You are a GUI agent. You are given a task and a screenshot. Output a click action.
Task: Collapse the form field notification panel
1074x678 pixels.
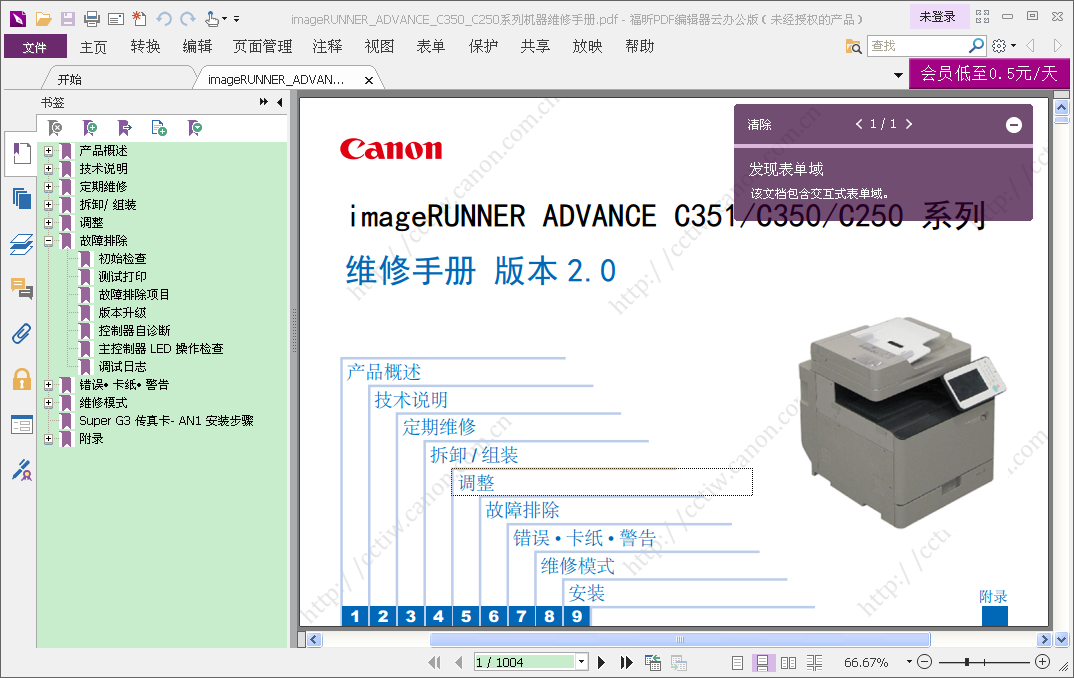pos(1014,125)
